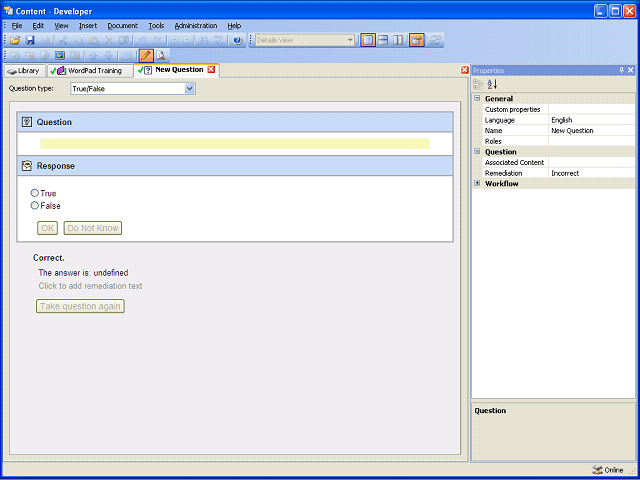Click the preview magnifier icon
Screen dimensions: 640x480
coord(161,55)
